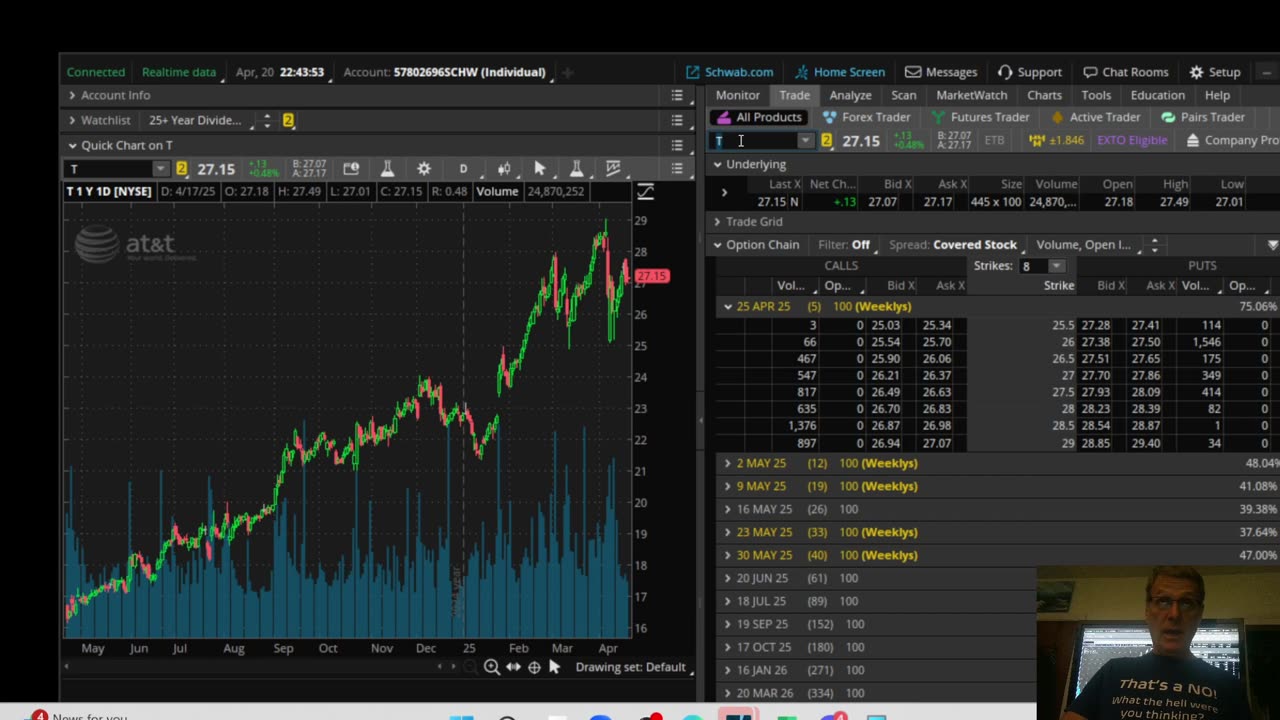The image size is (1280, 720).
Task: Click the yellow link 2 icon in Trade tab
Action: point(827,141)
